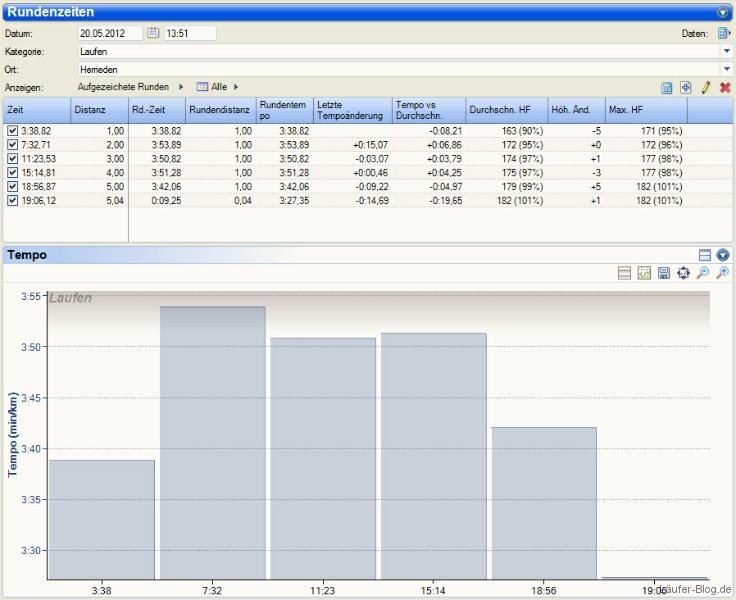The image size is (736, 600).
Task: Sort by the Durchschn. HF column header
Action: [506, 110]
